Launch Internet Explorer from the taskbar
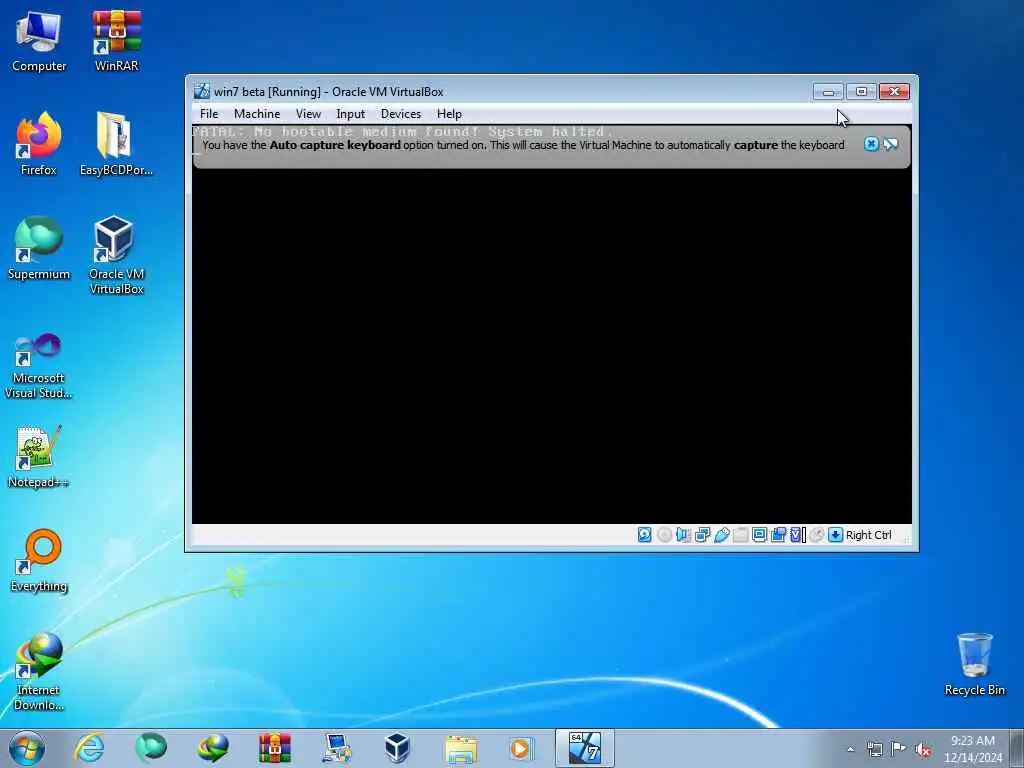This screenshot has height=768, width=1024. click(x=89, y=748)
